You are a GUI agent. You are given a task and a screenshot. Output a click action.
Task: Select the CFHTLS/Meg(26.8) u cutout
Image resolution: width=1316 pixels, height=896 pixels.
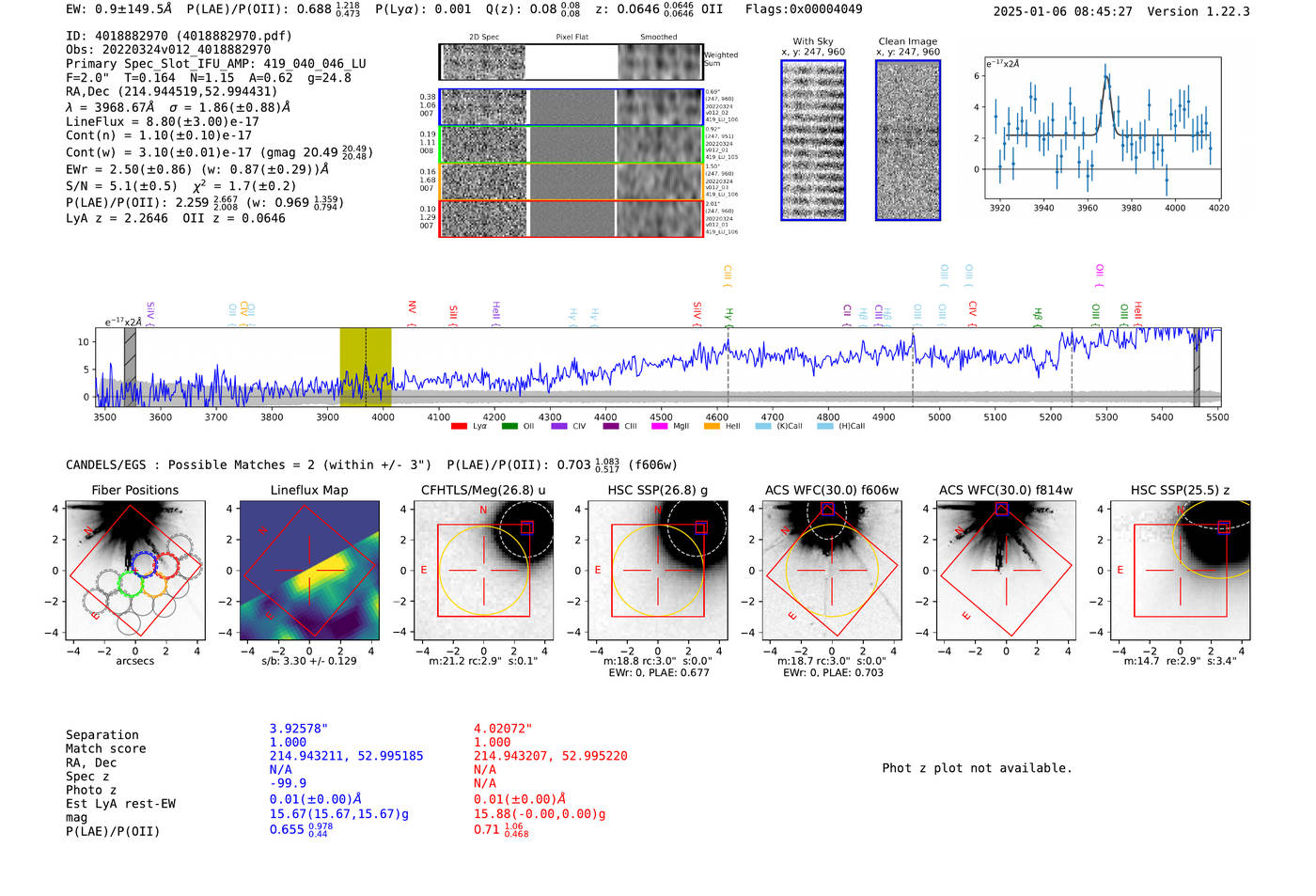pyautogui.click(x=483, y=571)
